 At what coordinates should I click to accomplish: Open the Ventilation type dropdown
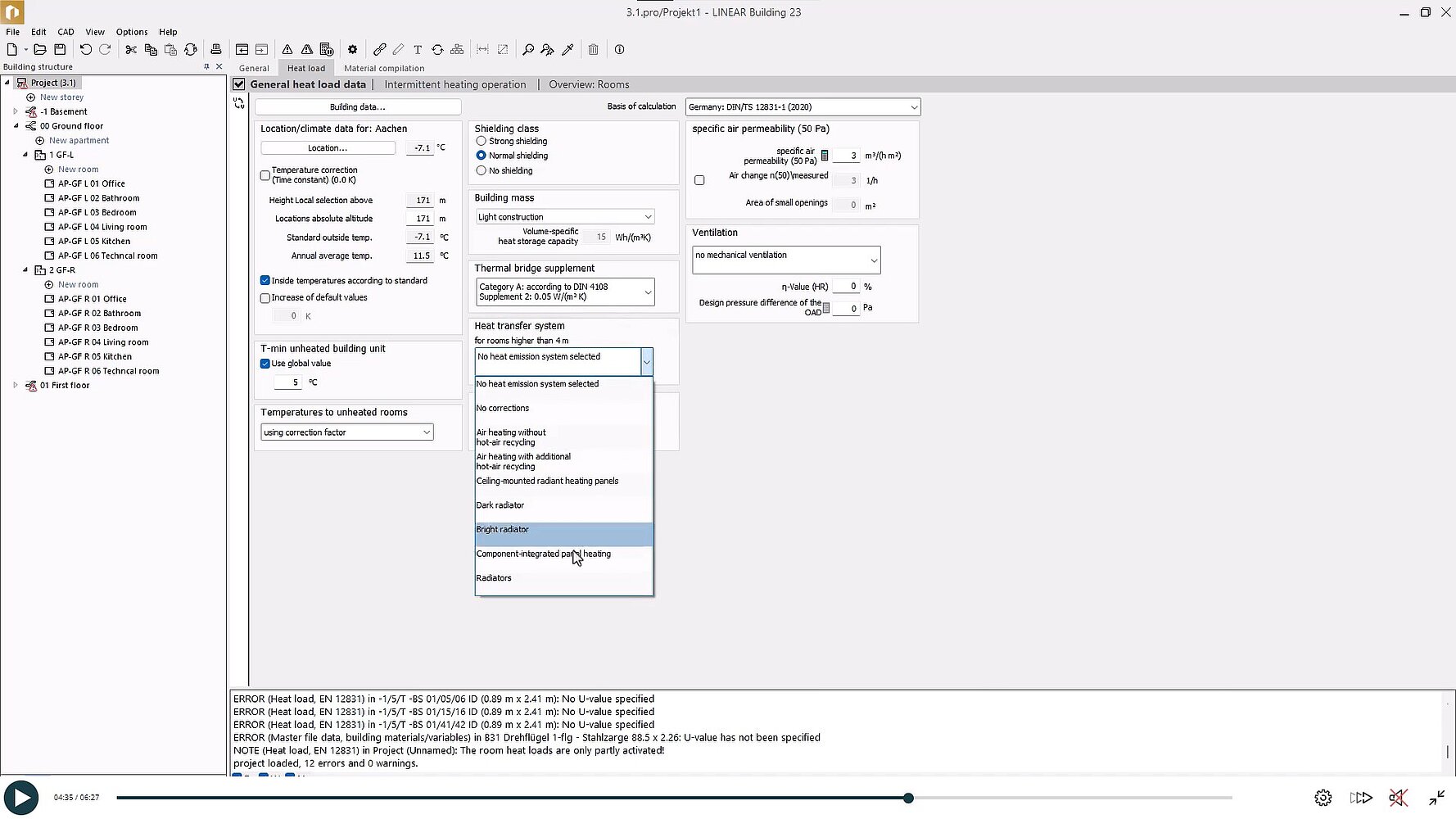click(x=785, y=260)
